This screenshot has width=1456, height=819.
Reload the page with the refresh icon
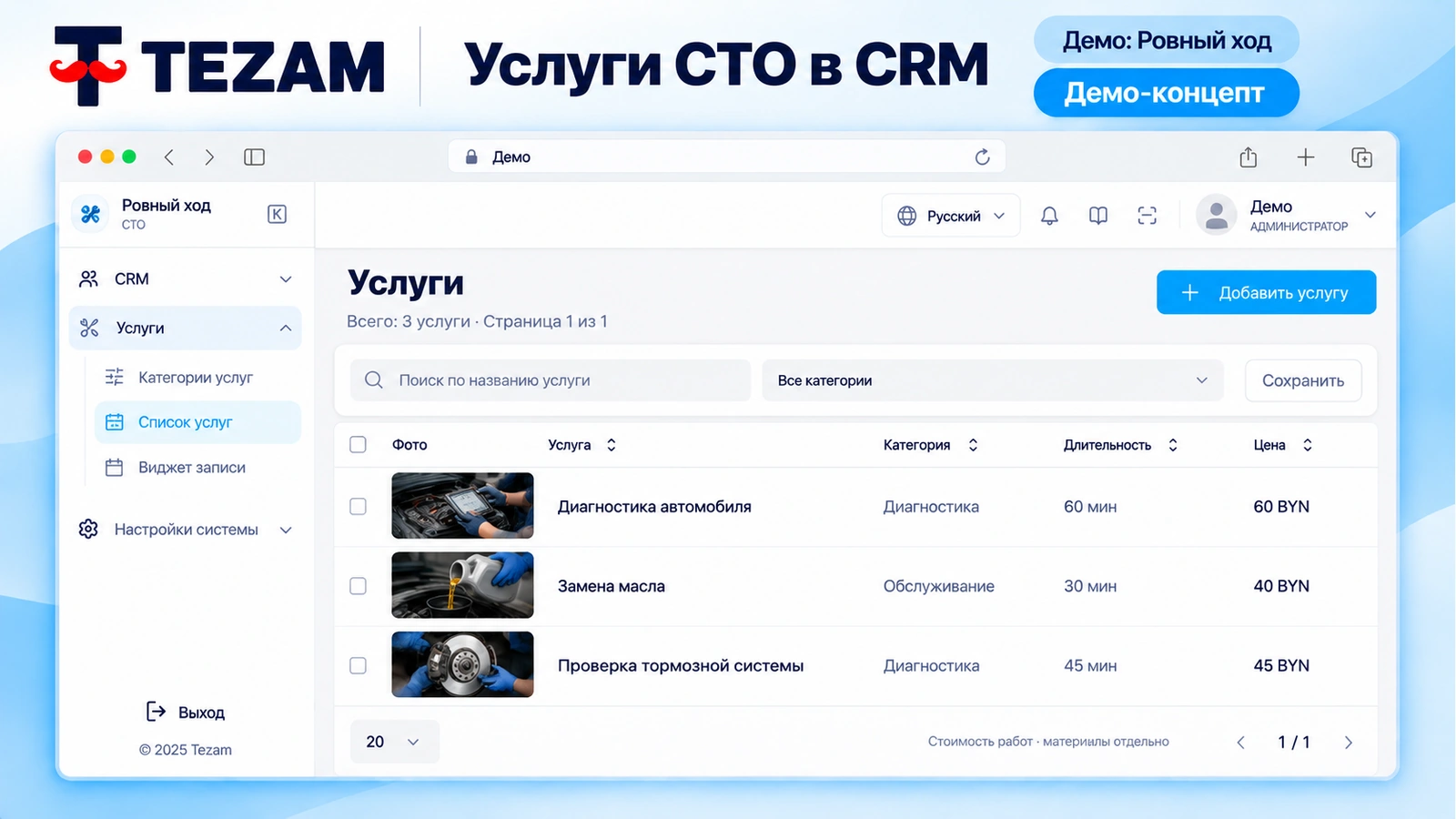(x=982, y=157)
